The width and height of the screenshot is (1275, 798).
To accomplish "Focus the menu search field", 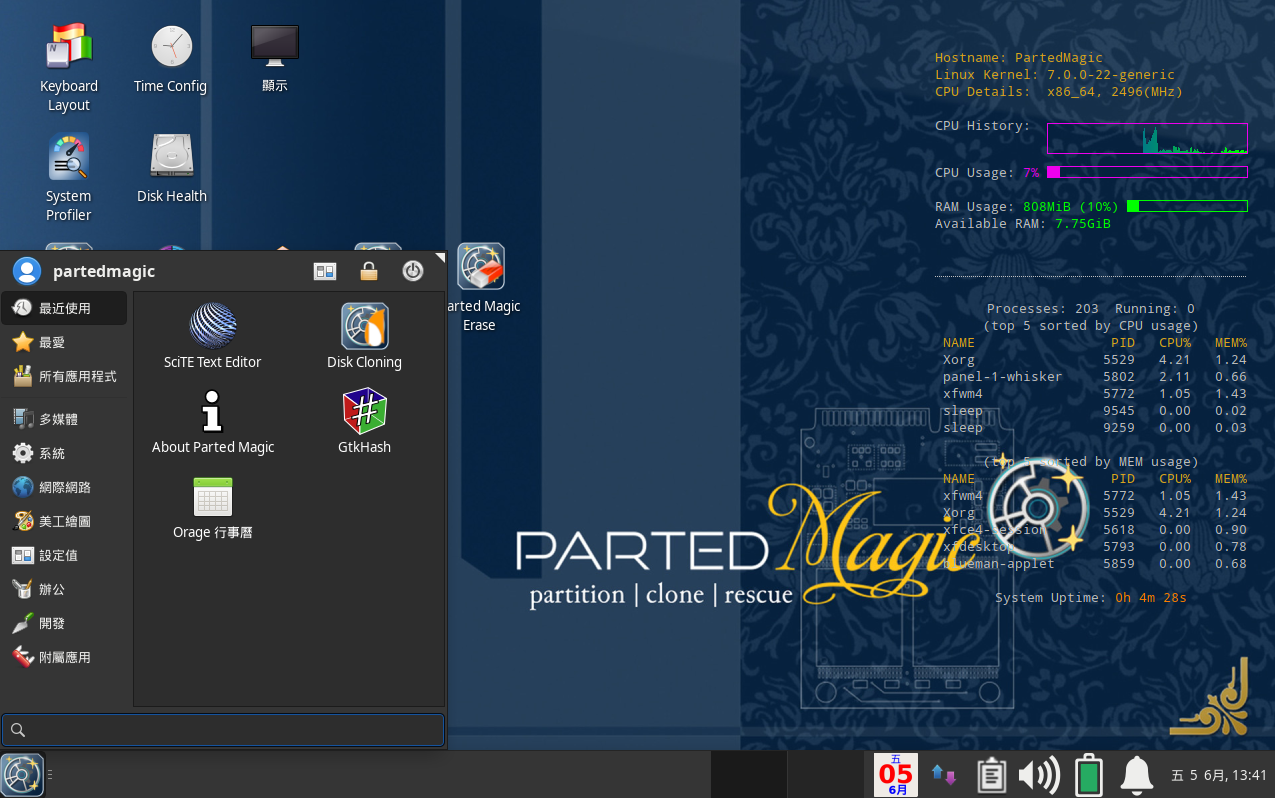I will [x=223, y=730].
